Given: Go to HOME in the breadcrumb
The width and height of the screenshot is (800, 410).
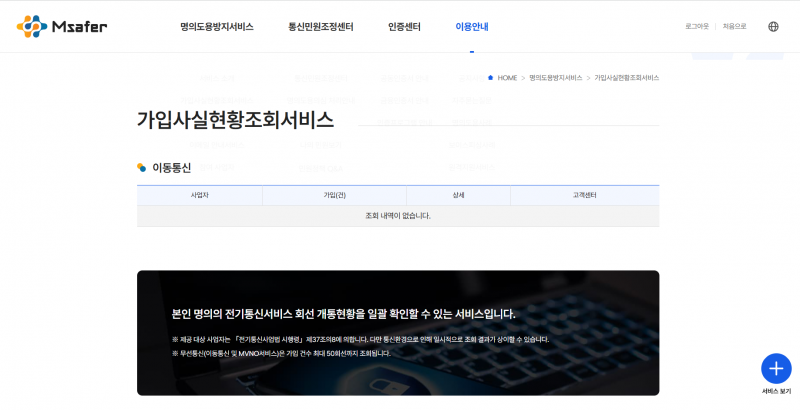Looking at the screenshot, I should [x=507, y=78].
